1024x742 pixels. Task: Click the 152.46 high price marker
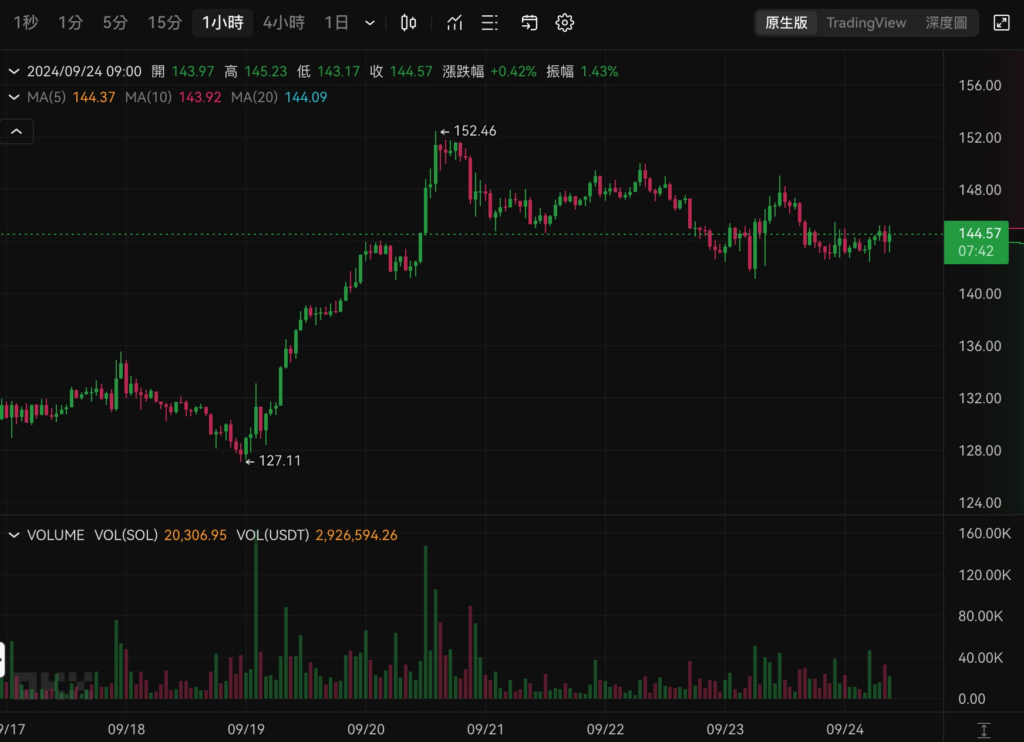tap(468, 131)
